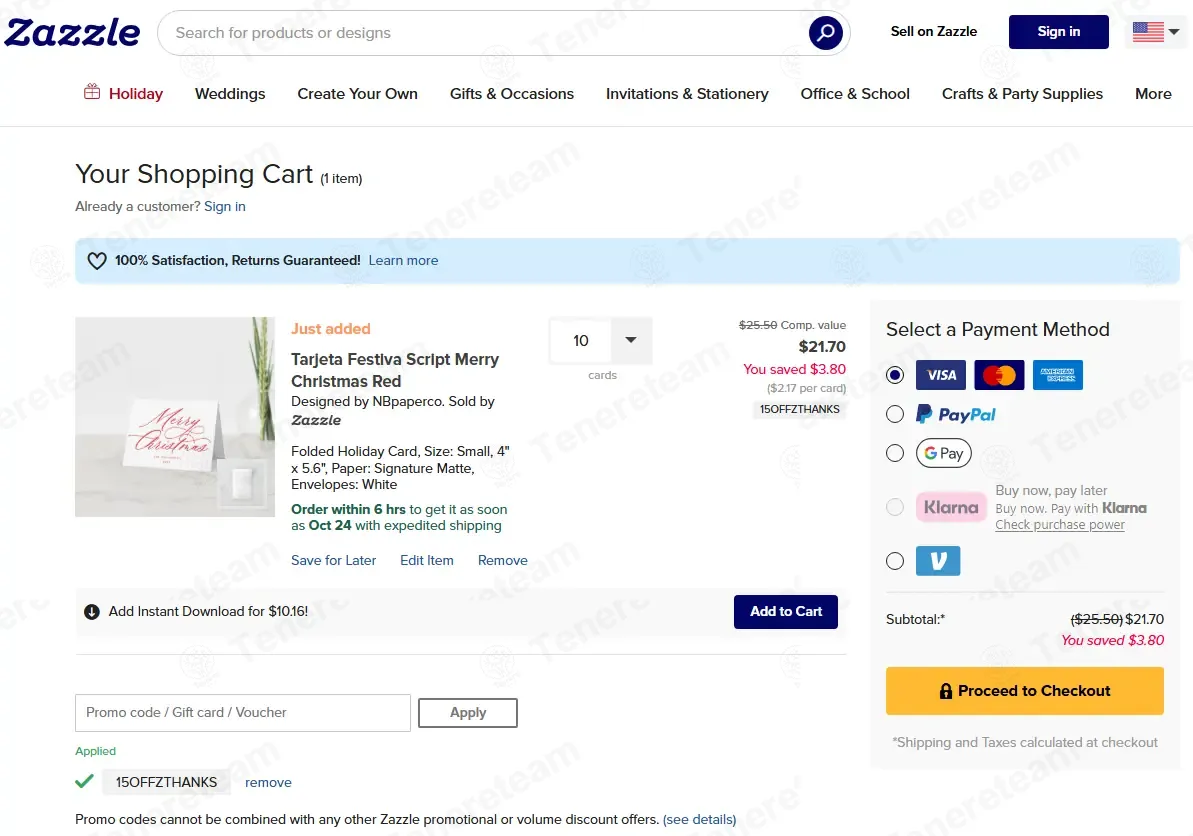Click the Visa card icon
Viewport: 1193px width, 836px height.
pos(941,375)
